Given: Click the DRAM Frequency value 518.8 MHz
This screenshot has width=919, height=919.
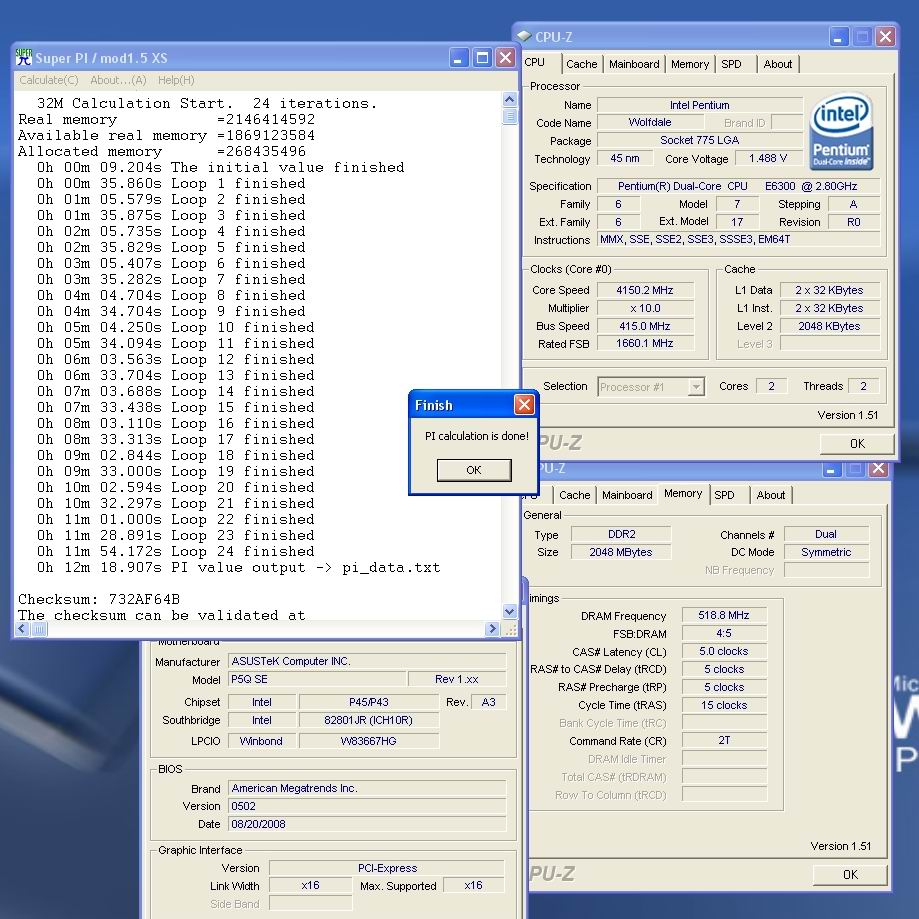Looking at the screenshot, I should tap(724, 615).
